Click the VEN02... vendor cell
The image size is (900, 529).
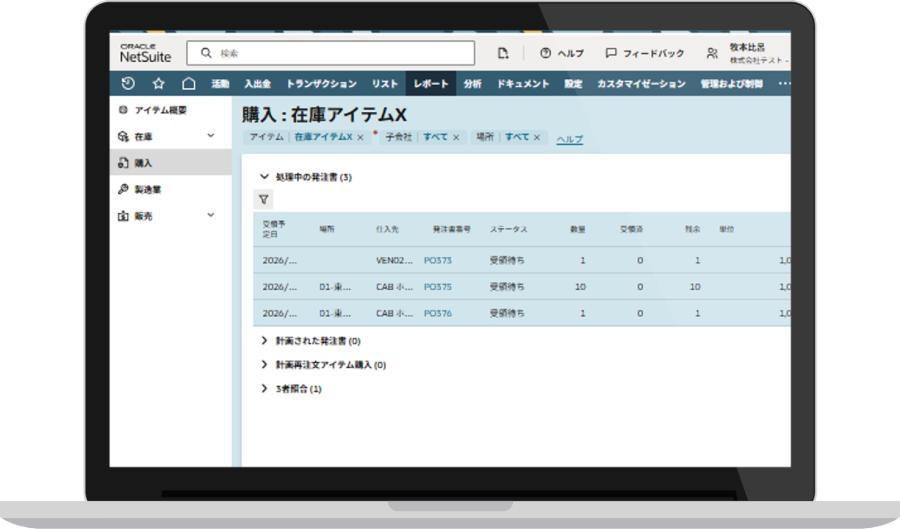click(394, 260)
